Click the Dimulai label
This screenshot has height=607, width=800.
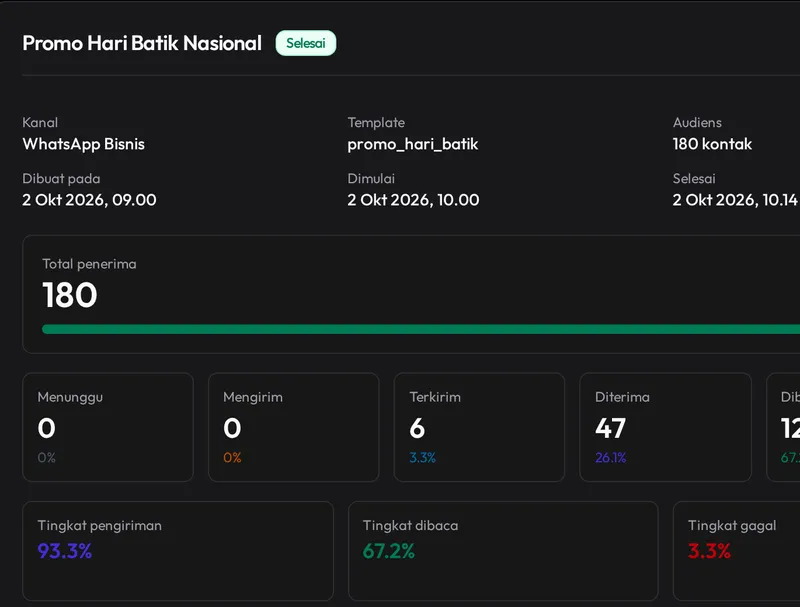pyautogui.click(x=371, y=179)
